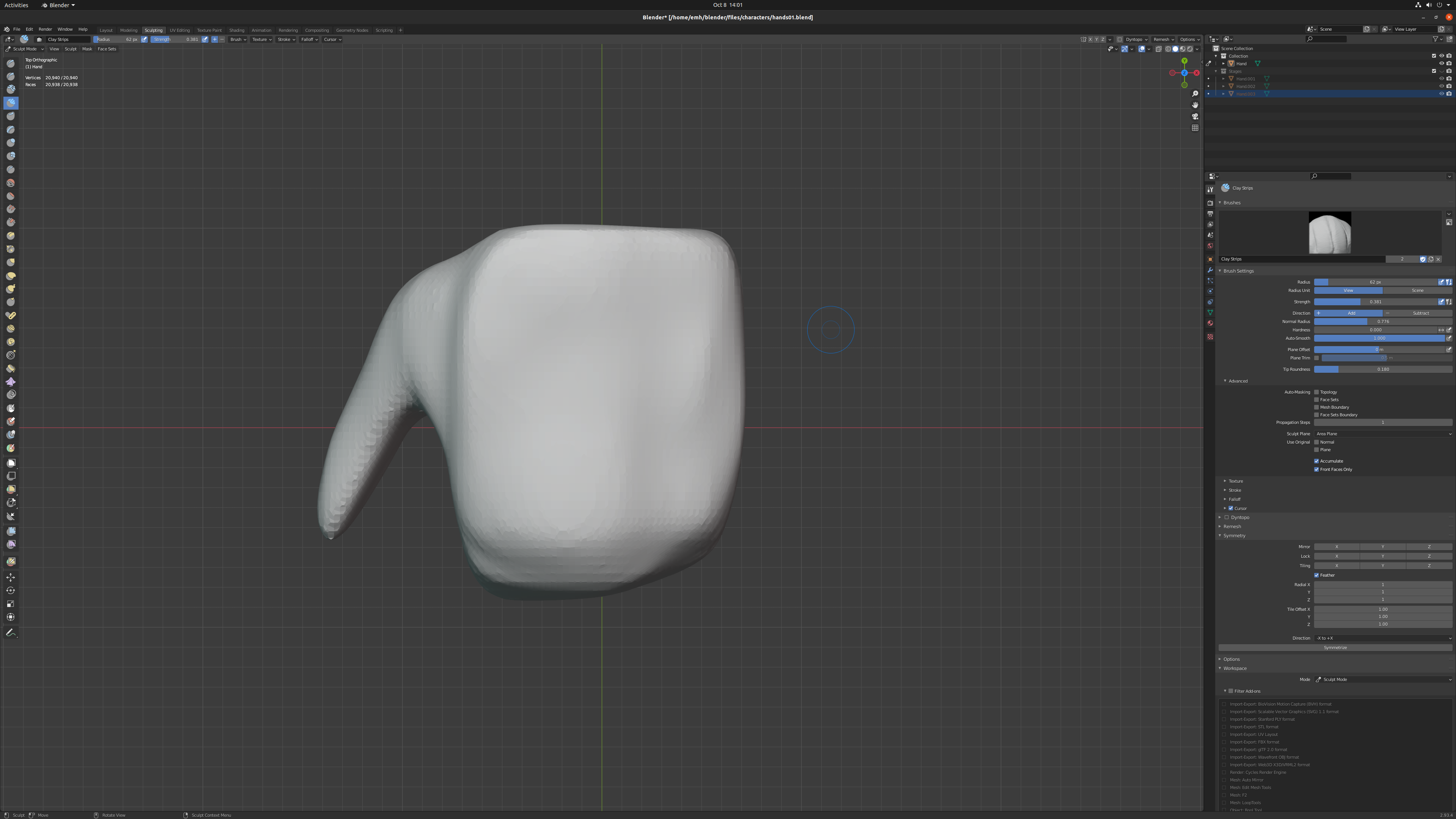Toggle the Feather symmetry checkbox

[1316, 576]
